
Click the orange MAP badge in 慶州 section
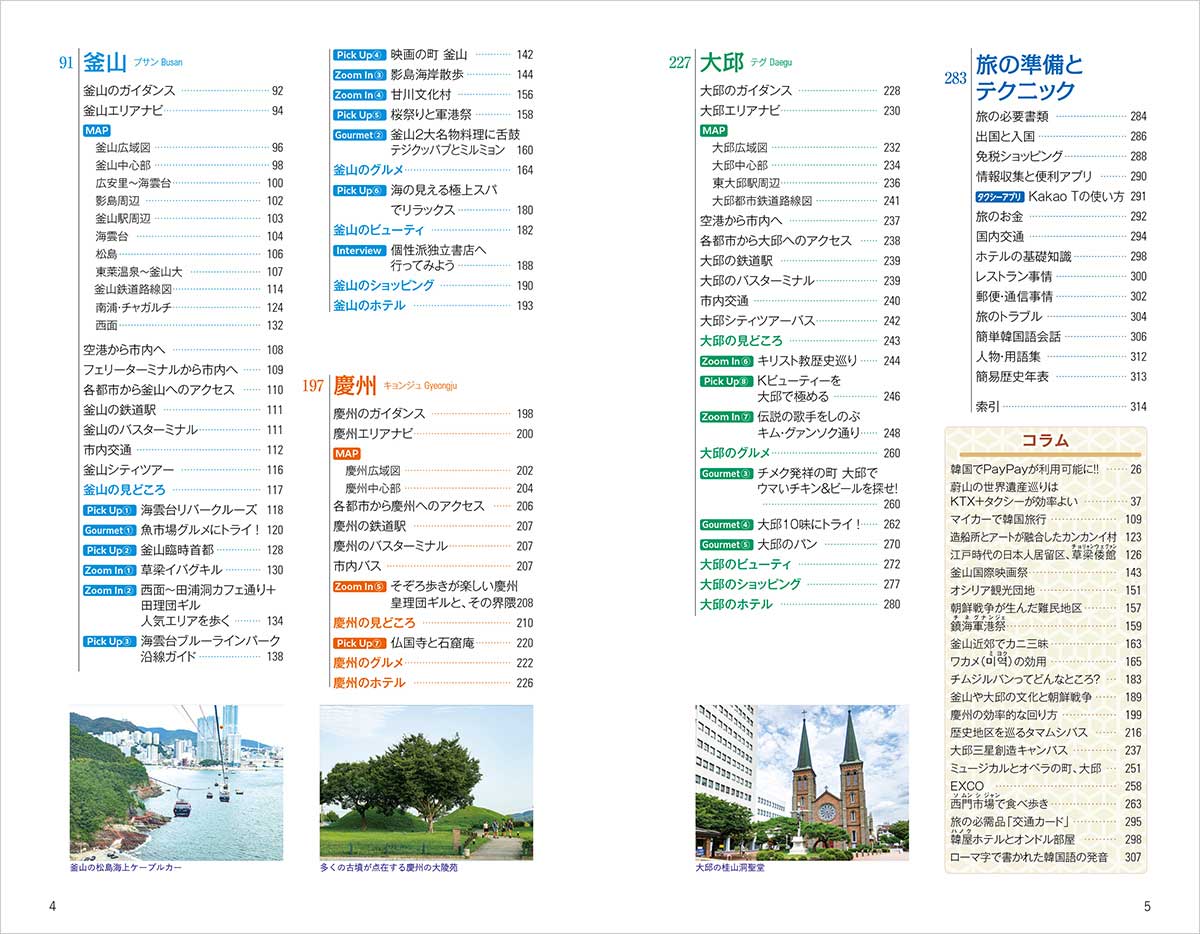tap(346, 453)
